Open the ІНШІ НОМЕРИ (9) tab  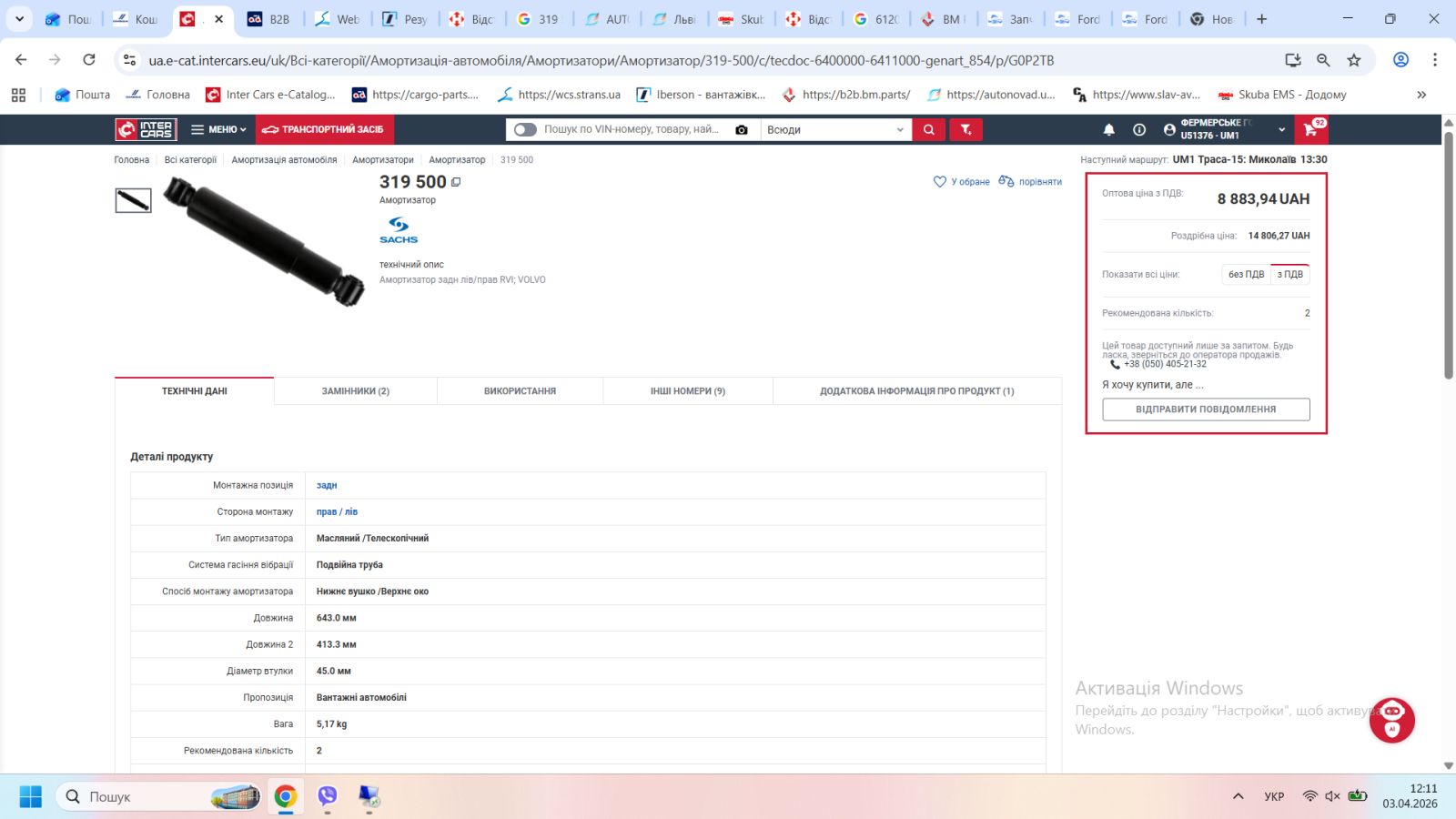point(687,391)
